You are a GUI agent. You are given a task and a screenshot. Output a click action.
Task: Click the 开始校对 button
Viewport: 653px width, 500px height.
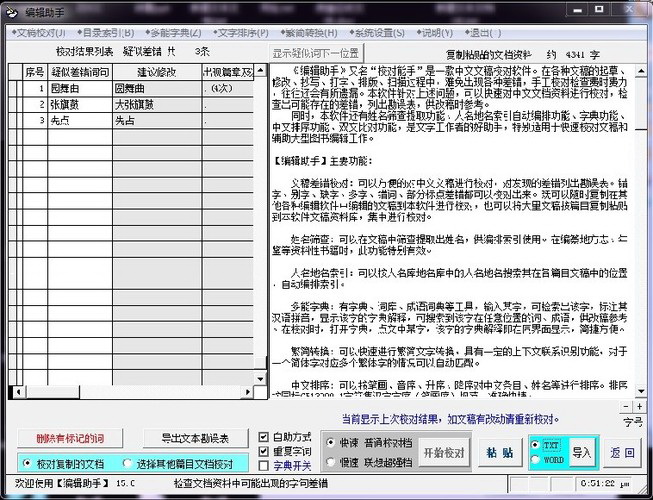coord(444,453)
